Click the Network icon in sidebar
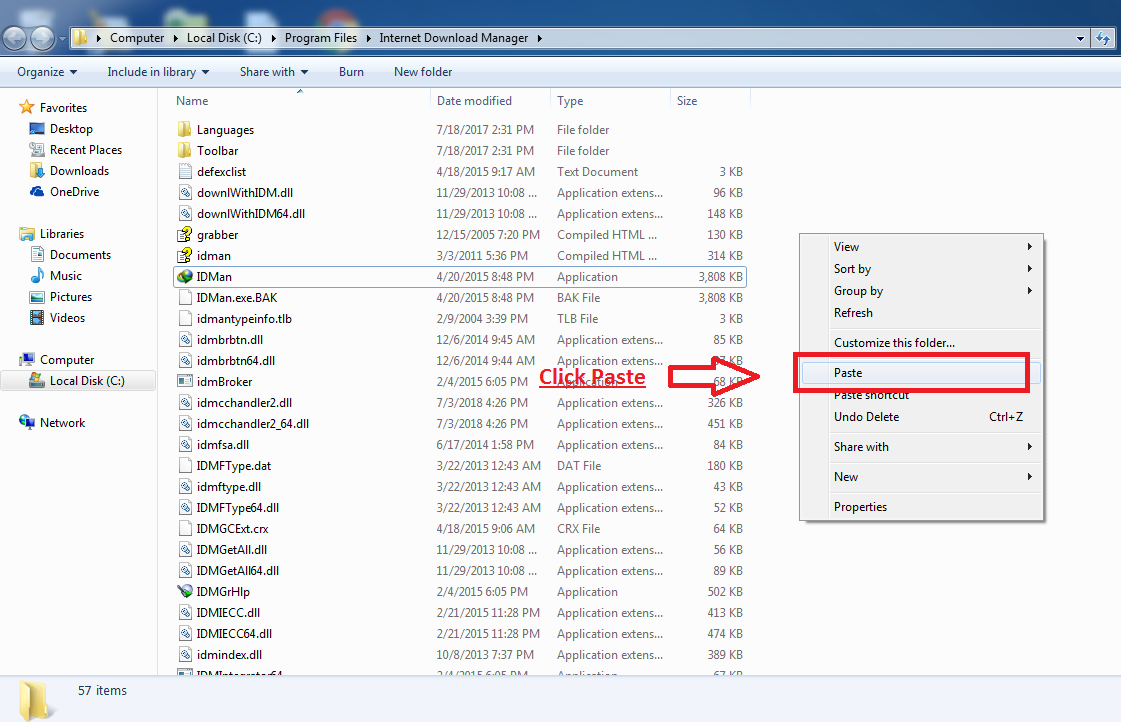The height and width of the screenshot is (722, 1121). [26, 422]
